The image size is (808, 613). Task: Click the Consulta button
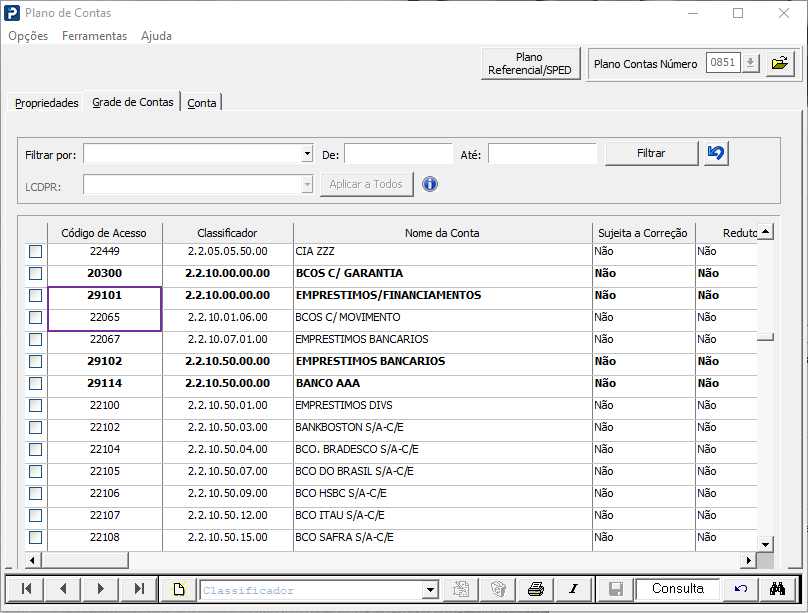(678, 588)
